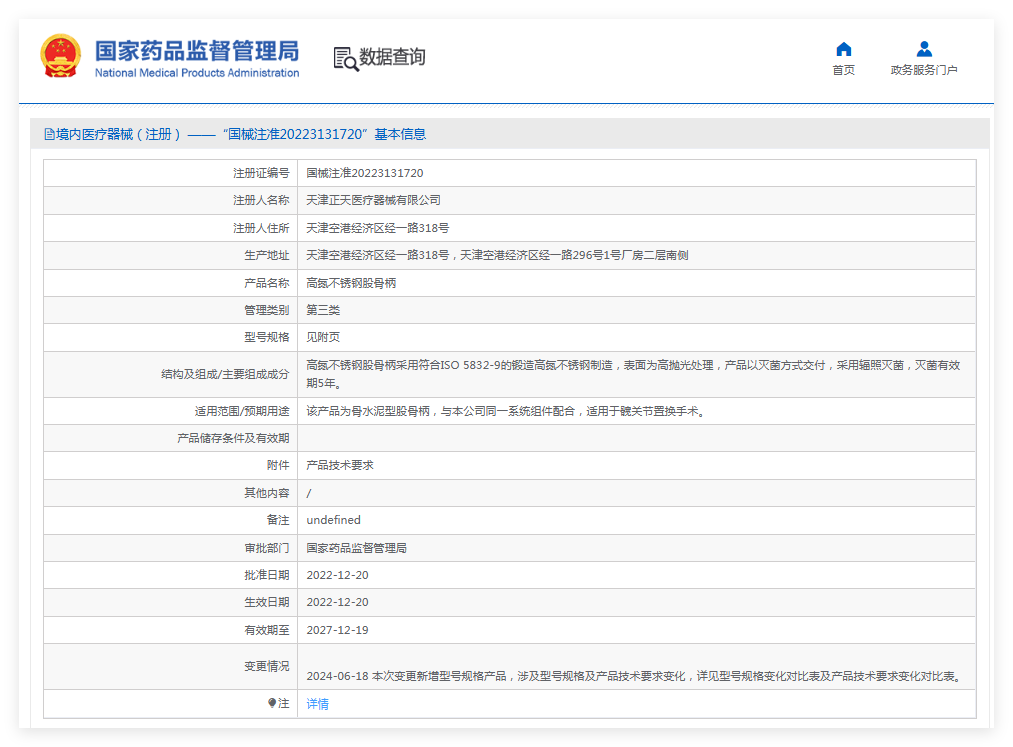Click management category 第三类
This screenshot has width=1013, height=747.
coord(323,310)
